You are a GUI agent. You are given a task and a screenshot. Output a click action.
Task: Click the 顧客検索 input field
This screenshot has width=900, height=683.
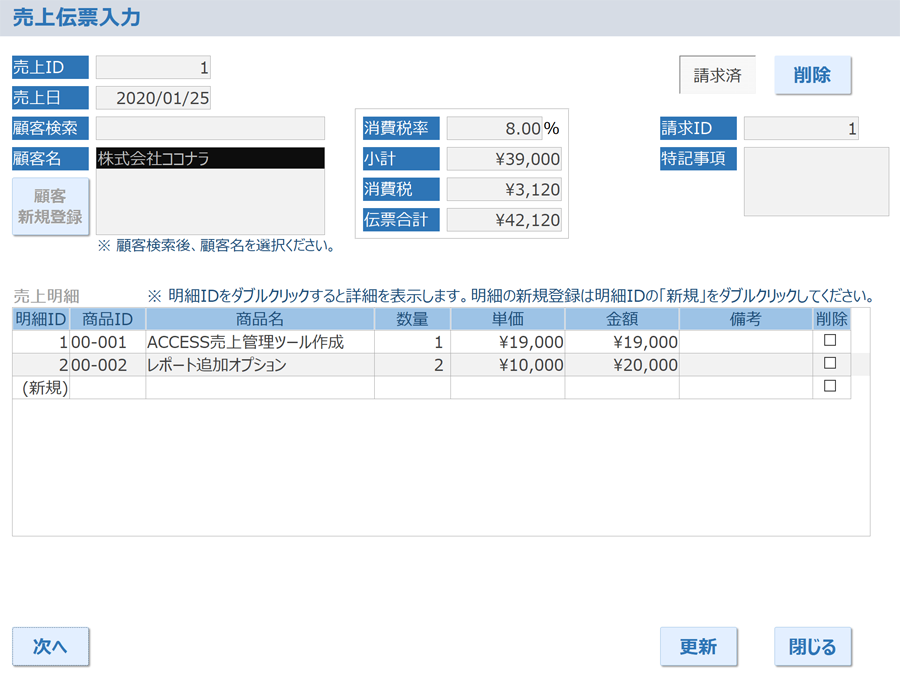210,128
